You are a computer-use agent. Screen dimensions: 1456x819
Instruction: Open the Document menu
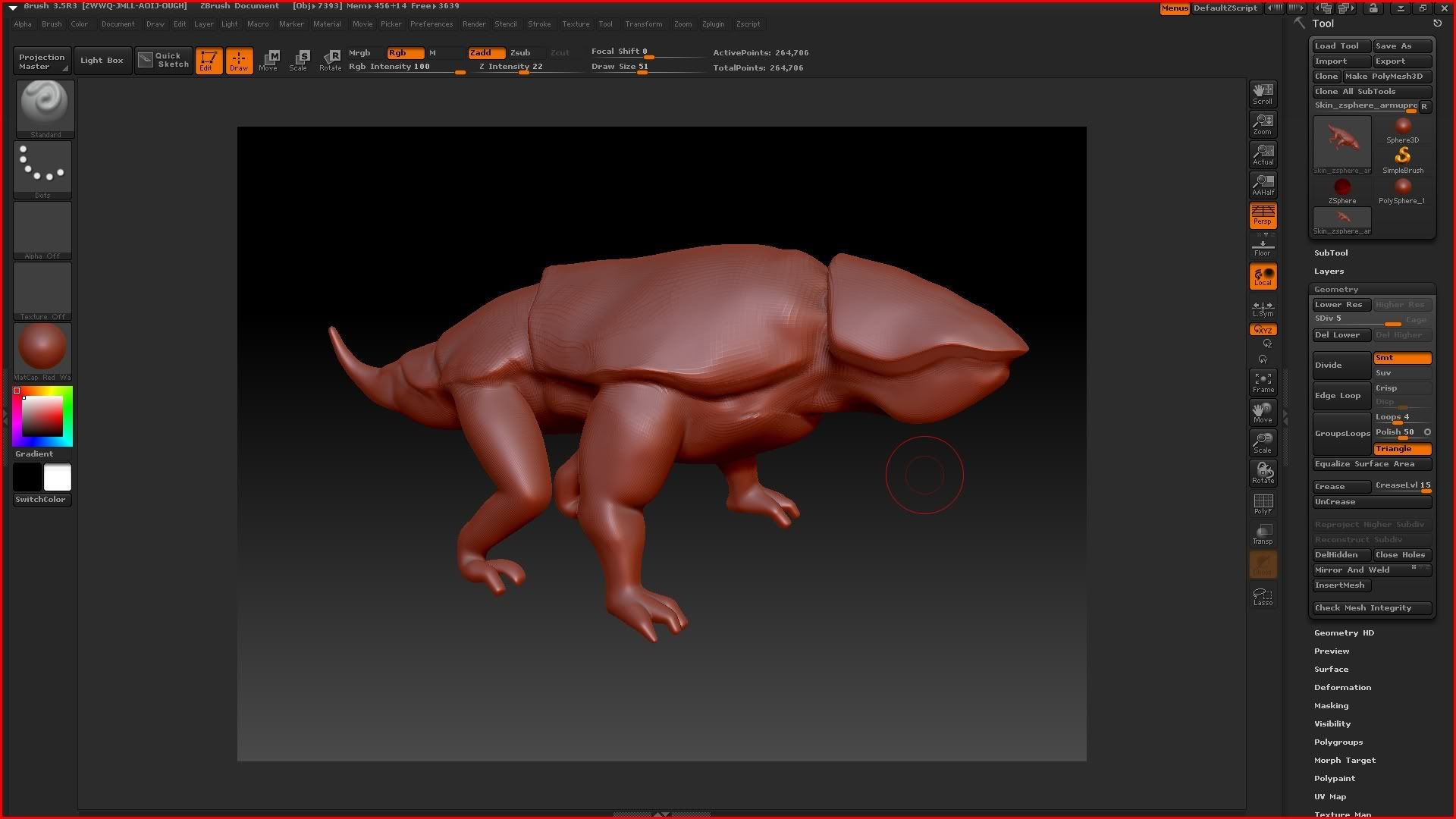click(118, 24)
